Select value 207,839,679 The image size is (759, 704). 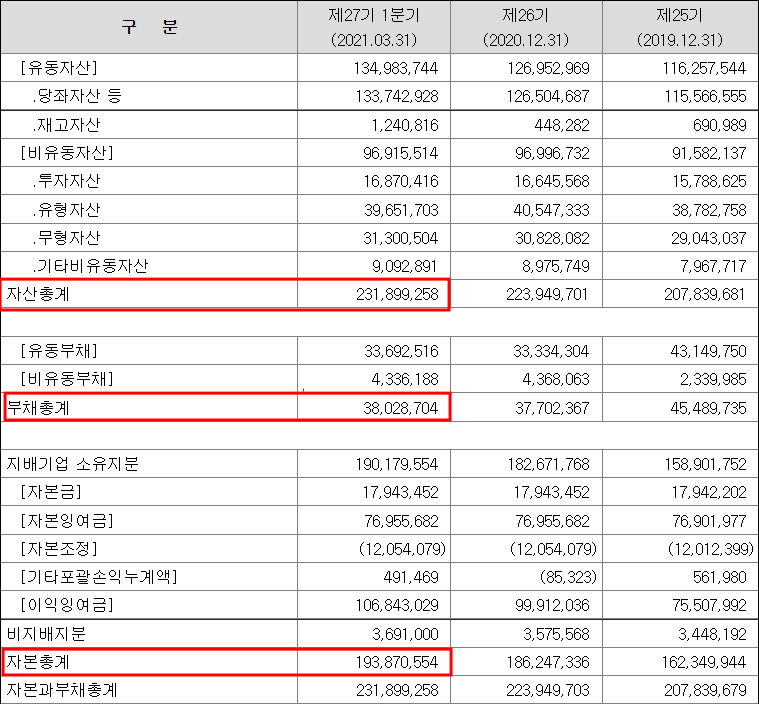(x=705, y=690)
